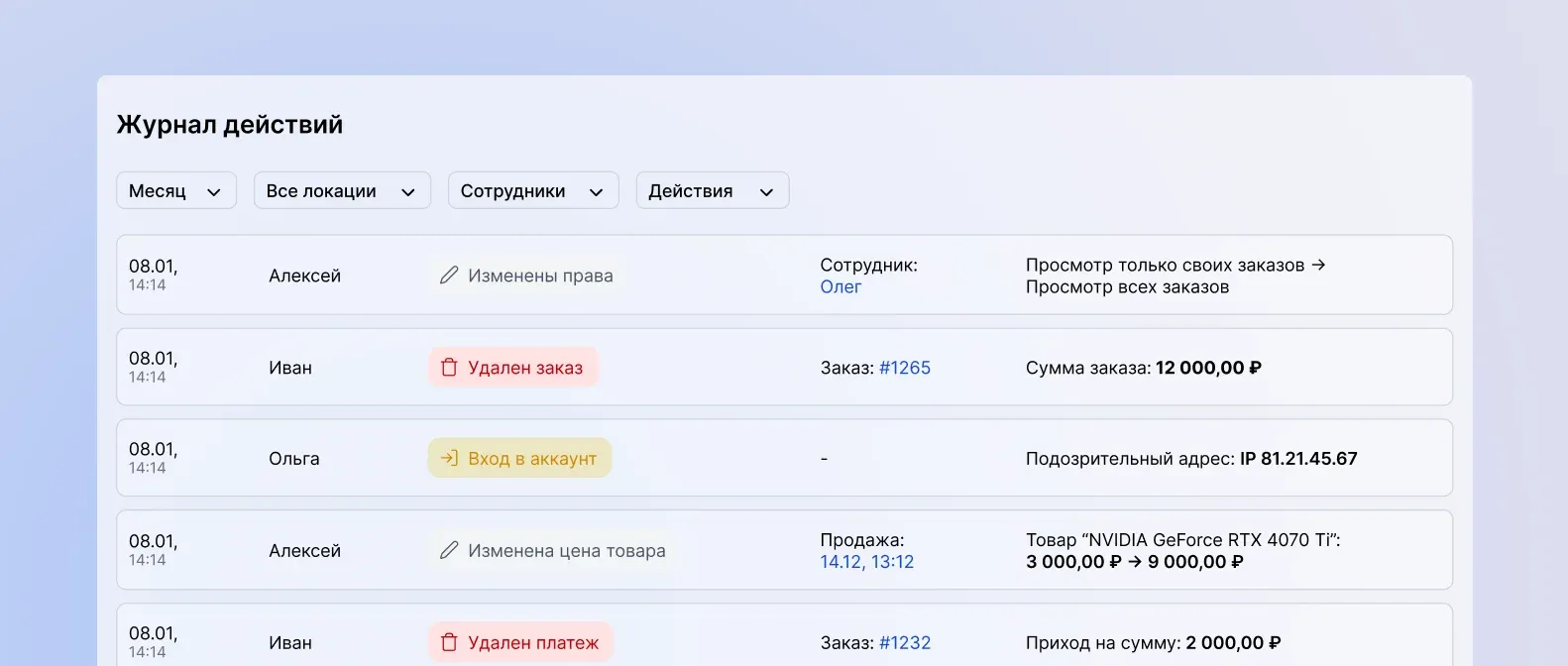Click Иван in the Удален платеж row

pos(290,643)
